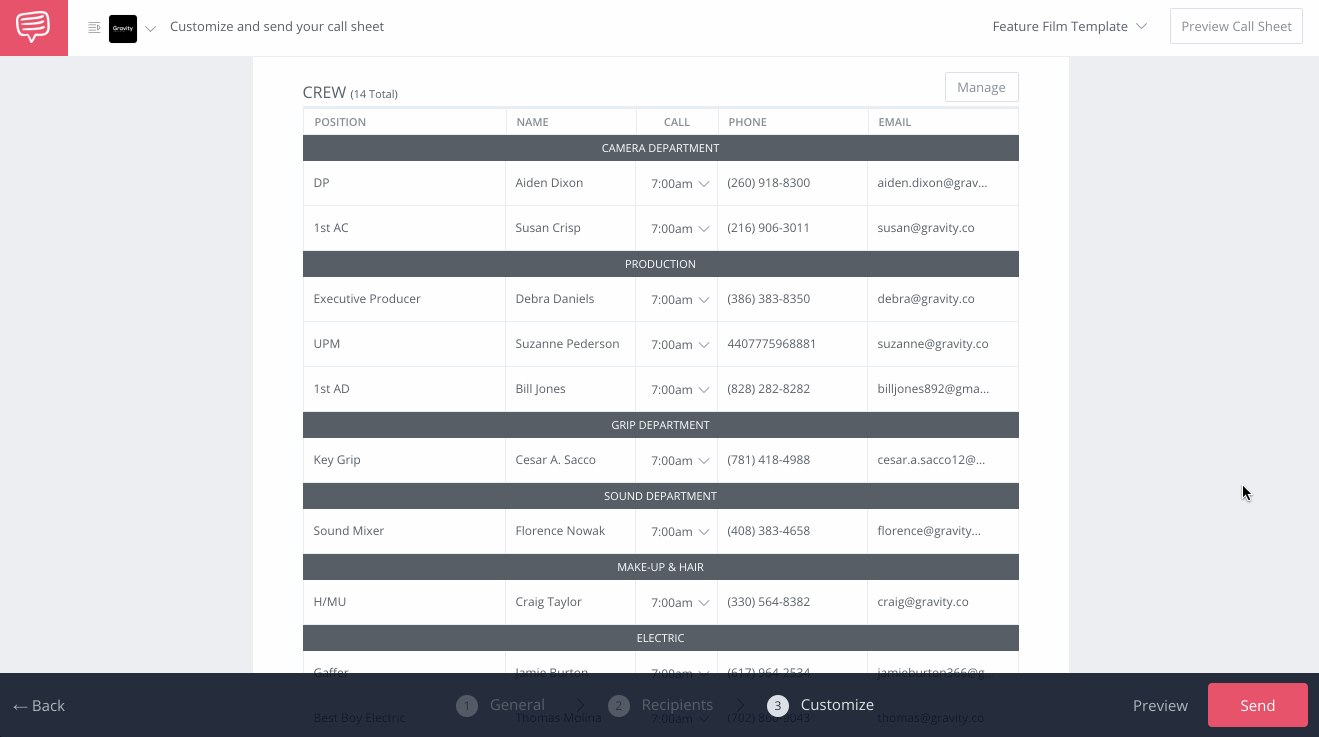Click the Gravity project icon
This screenshot has width=1319, height=737.
pos(122,28)
